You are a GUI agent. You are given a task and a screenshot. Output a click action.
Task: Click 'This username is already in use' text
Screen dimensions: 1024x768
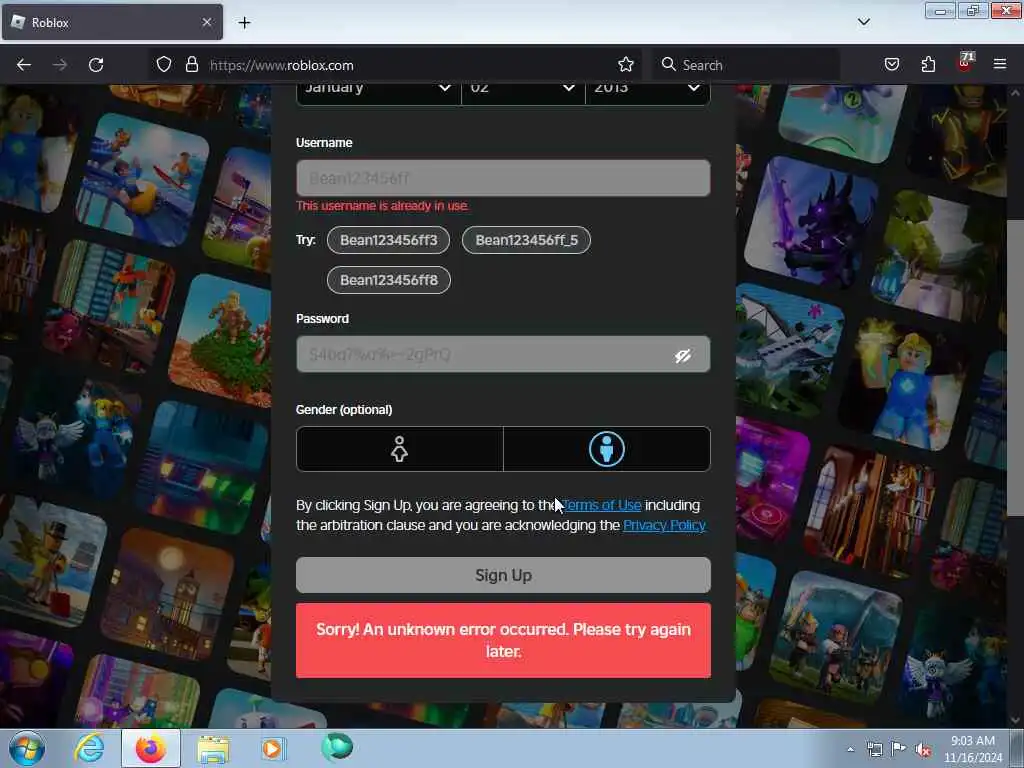click(383, 206)
